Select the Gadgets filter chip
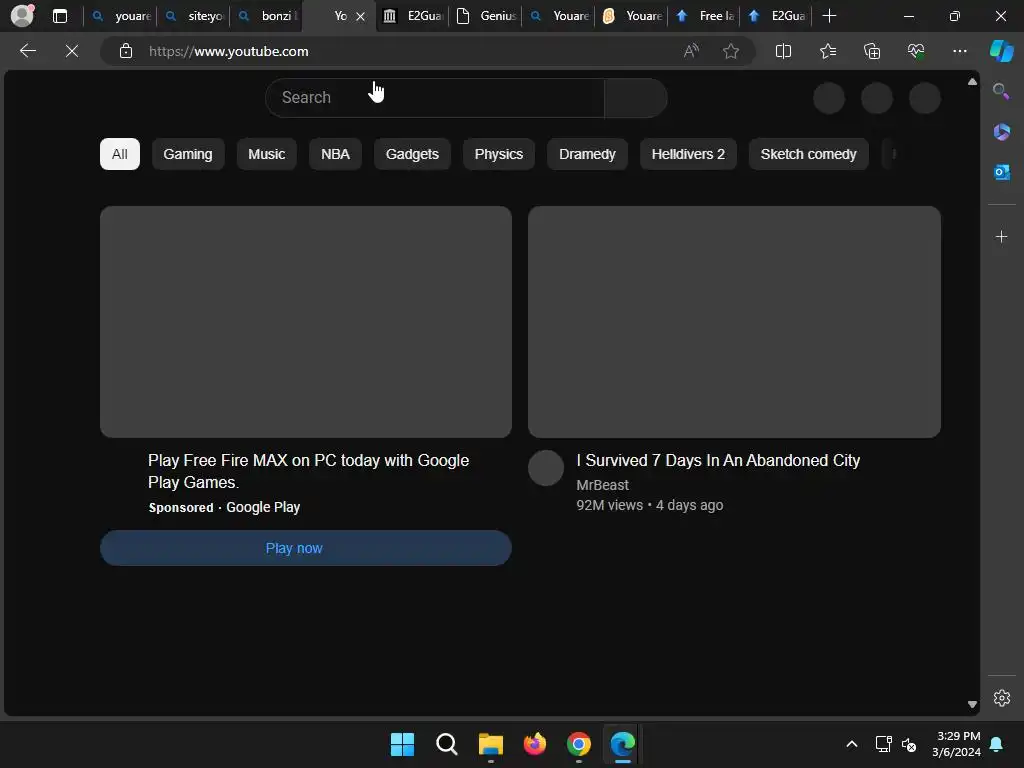1024x768 pixels. click(x=412, y=154)
